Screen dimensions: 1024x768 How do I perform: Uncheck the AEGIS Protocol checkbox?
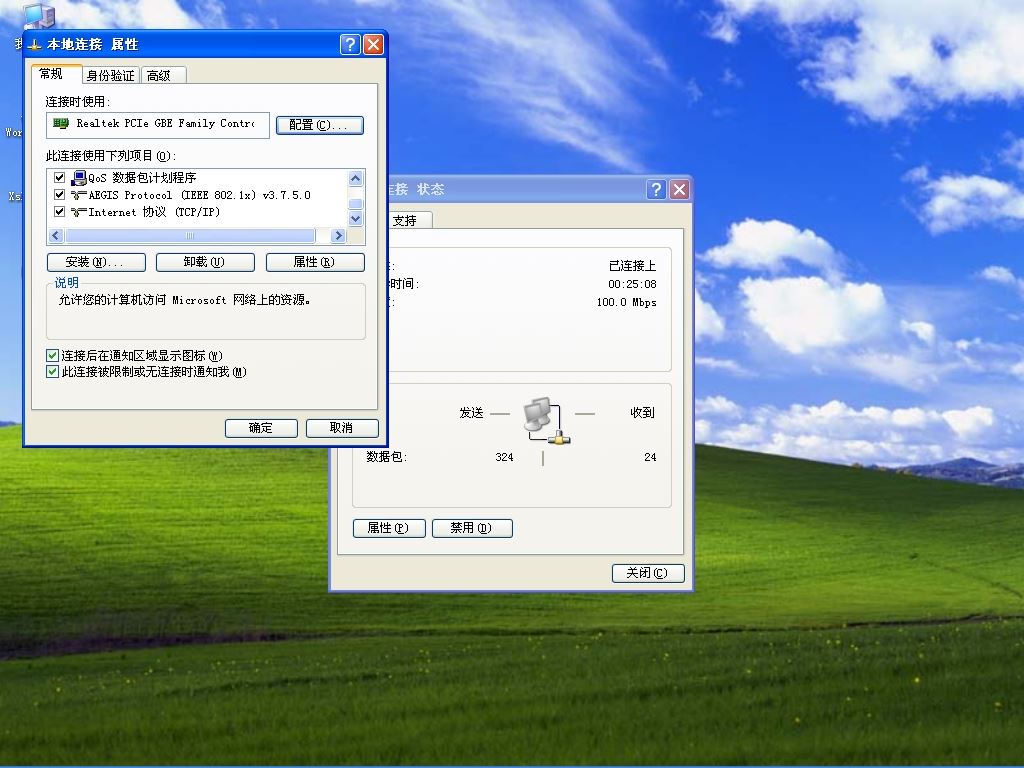[x=59, y=195]
